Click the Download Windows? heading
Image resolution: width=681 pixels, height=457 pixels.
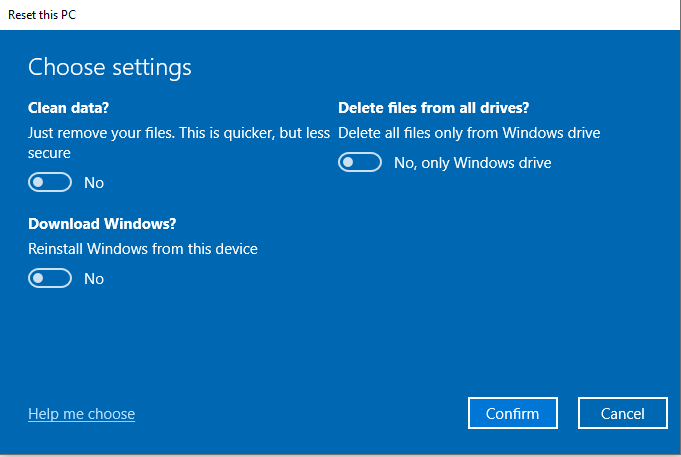pyautogui.click(x=109, y=223)
